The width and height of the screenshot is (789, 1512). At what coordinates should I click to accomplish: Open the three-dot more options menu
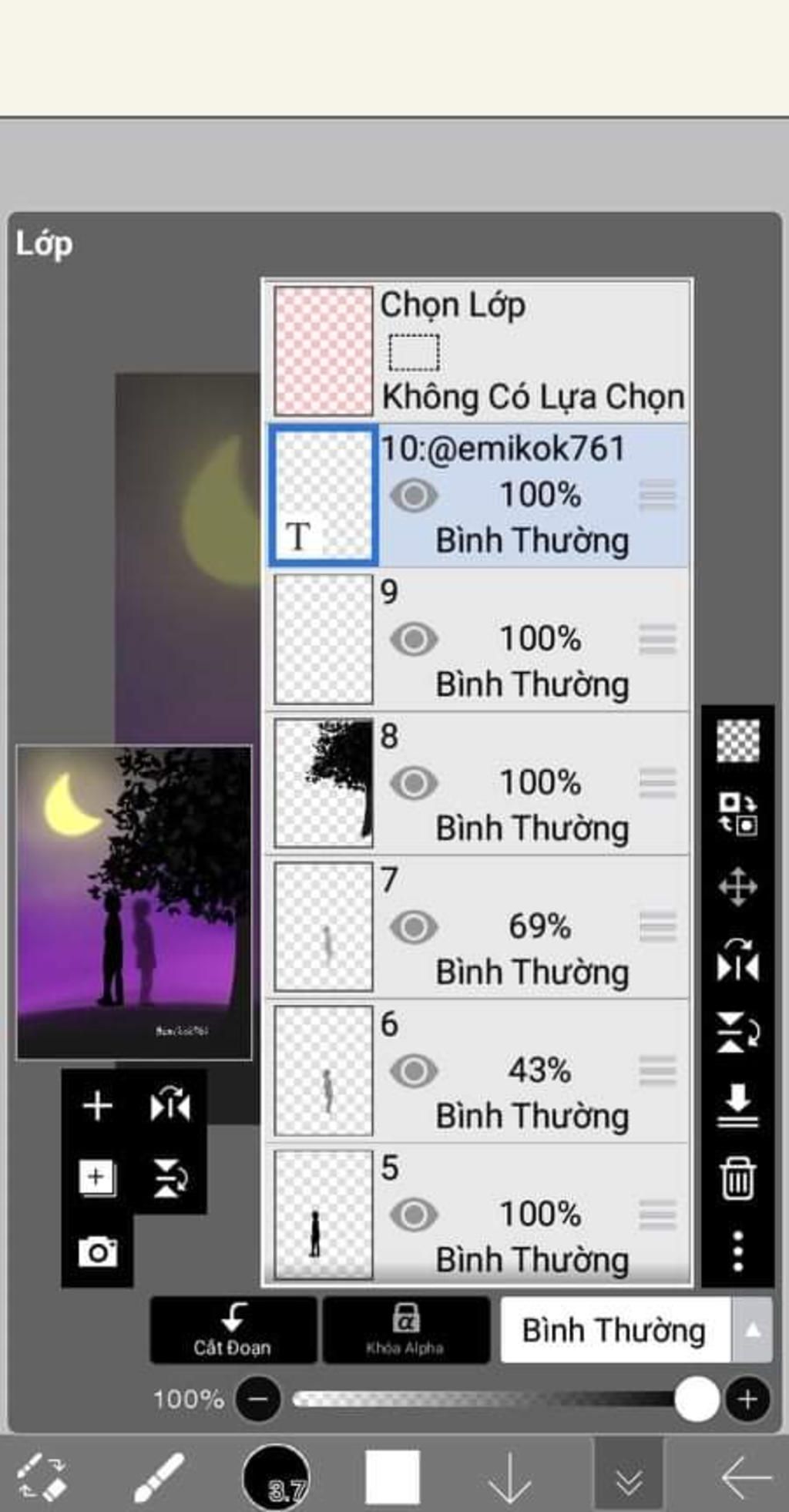tap(737, 1250)
